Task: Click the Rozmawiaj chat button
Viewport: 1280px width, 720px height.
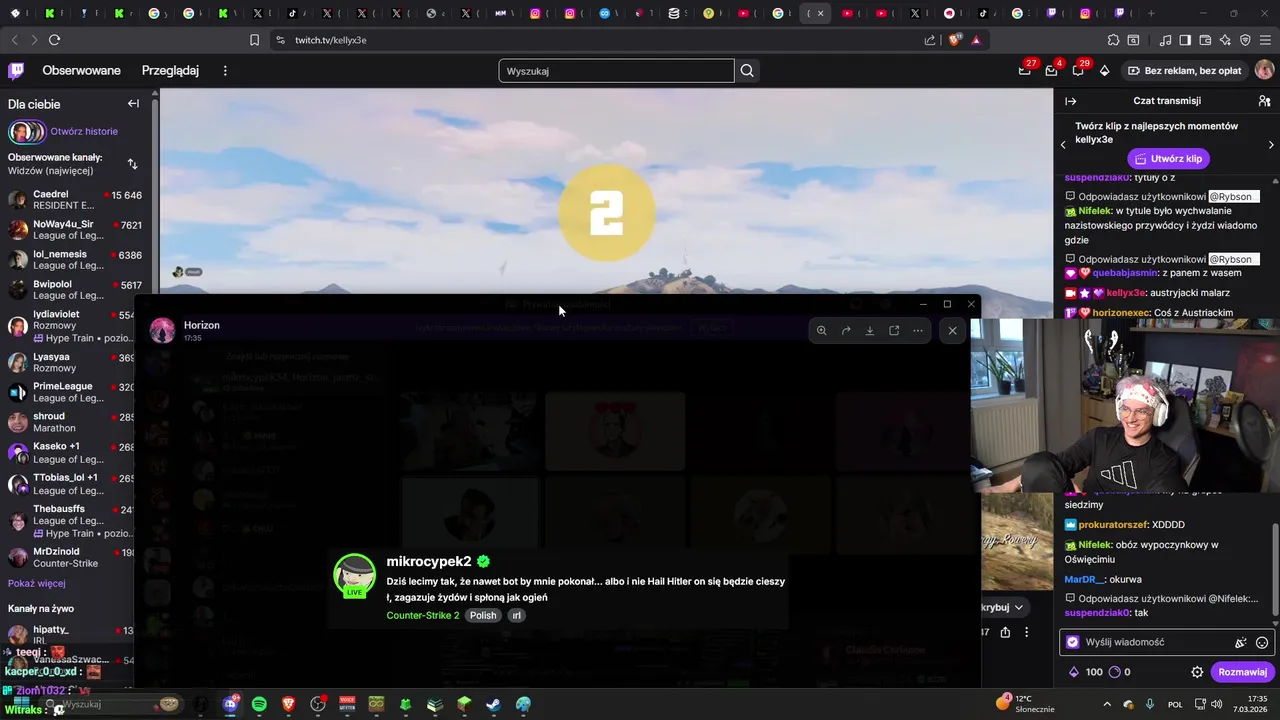Action: [1243, 672]
